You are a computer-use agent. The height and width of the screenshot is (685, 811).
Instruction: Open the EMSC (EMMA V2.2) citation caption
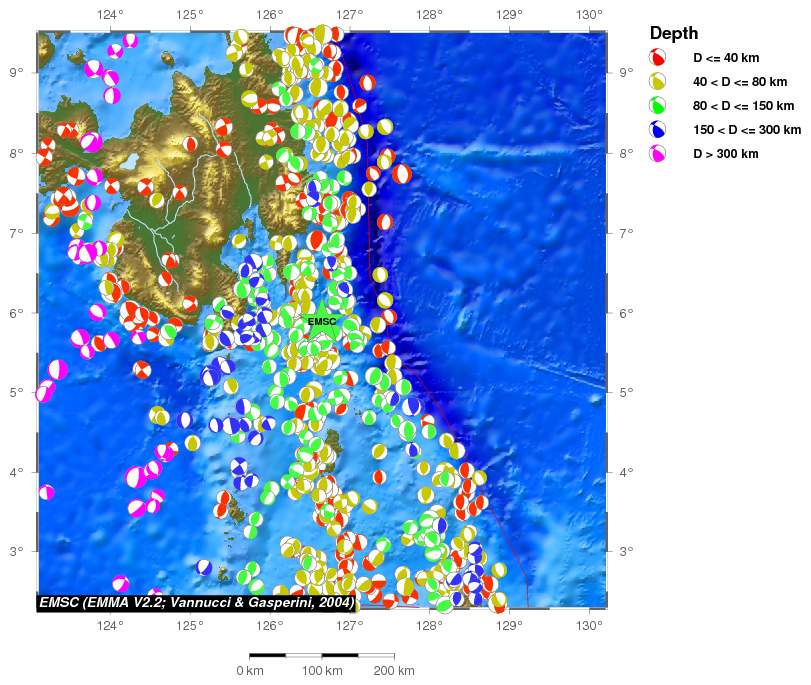pos(197,603)
